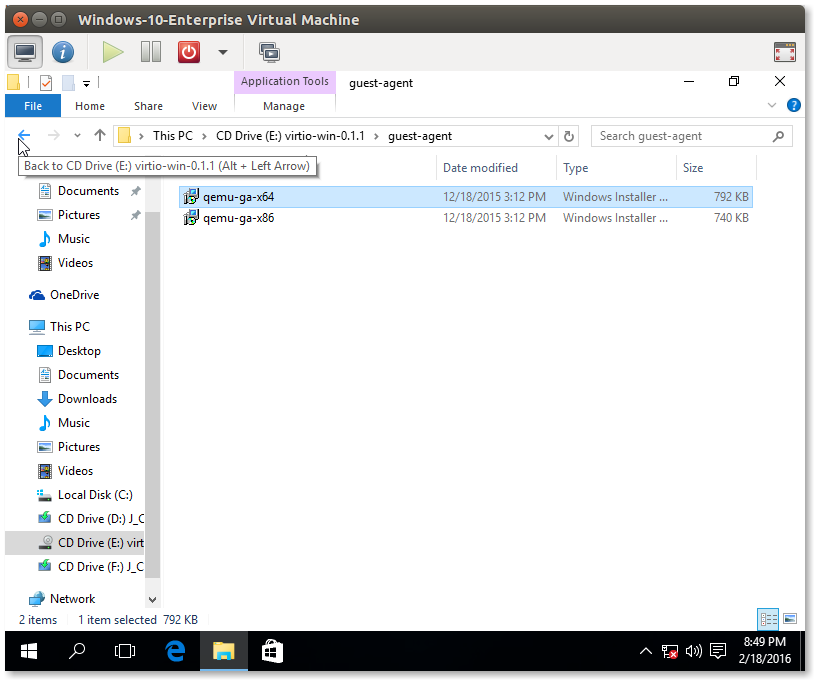Open Task View on the taskbar
The image size is (814, 680).
(x=125, y=651)
